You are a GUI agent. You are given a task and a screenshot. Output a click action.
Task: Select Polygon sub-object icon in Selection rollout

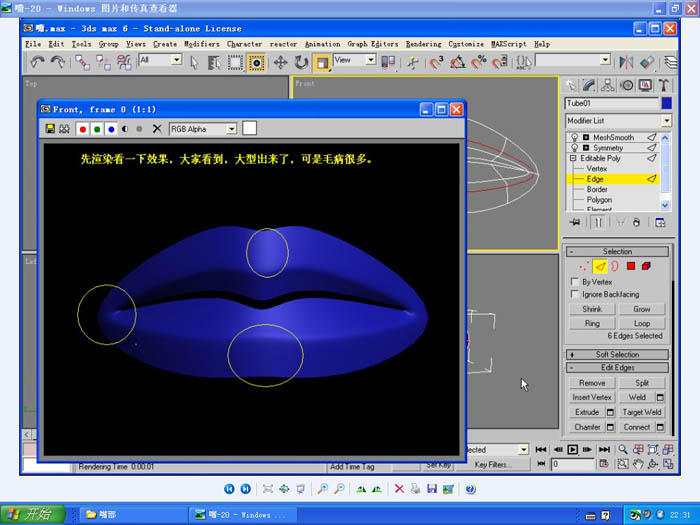click(630, 267)
